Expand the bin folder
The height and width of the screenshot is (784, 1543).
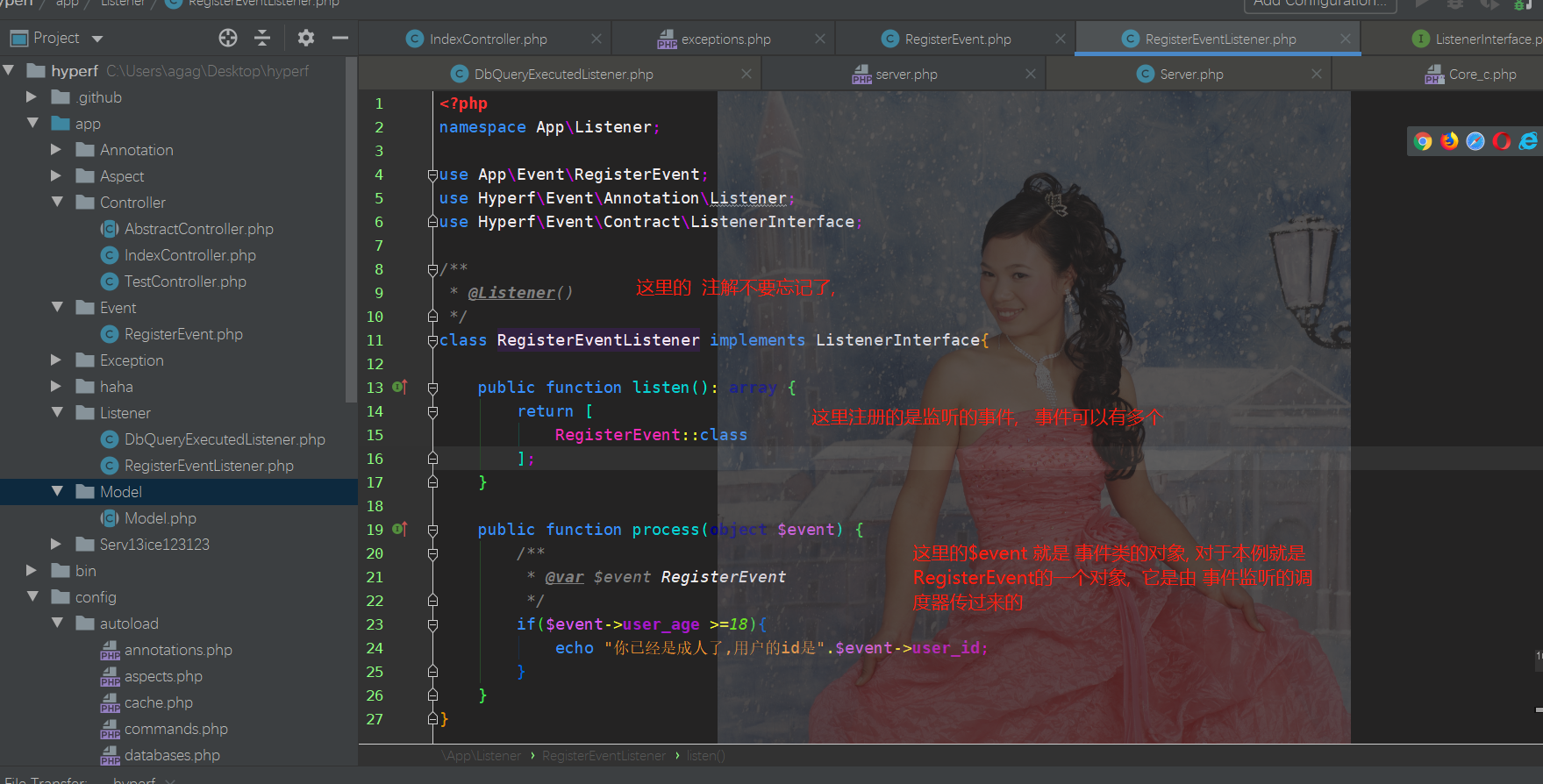32,570
